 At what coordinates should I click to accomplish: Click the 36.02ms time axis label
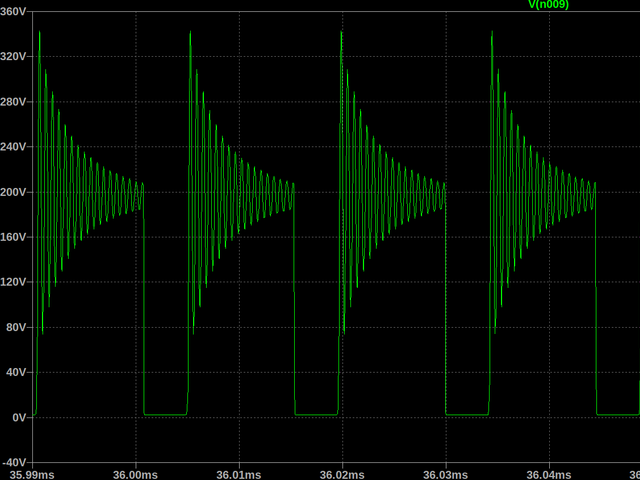(x=343, y=473)
